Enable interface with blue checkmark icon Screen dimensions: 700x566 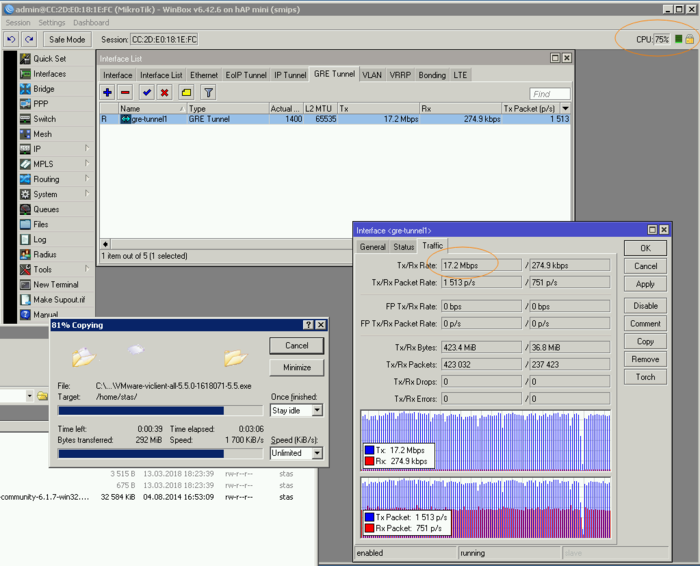(x=146, y=92)
